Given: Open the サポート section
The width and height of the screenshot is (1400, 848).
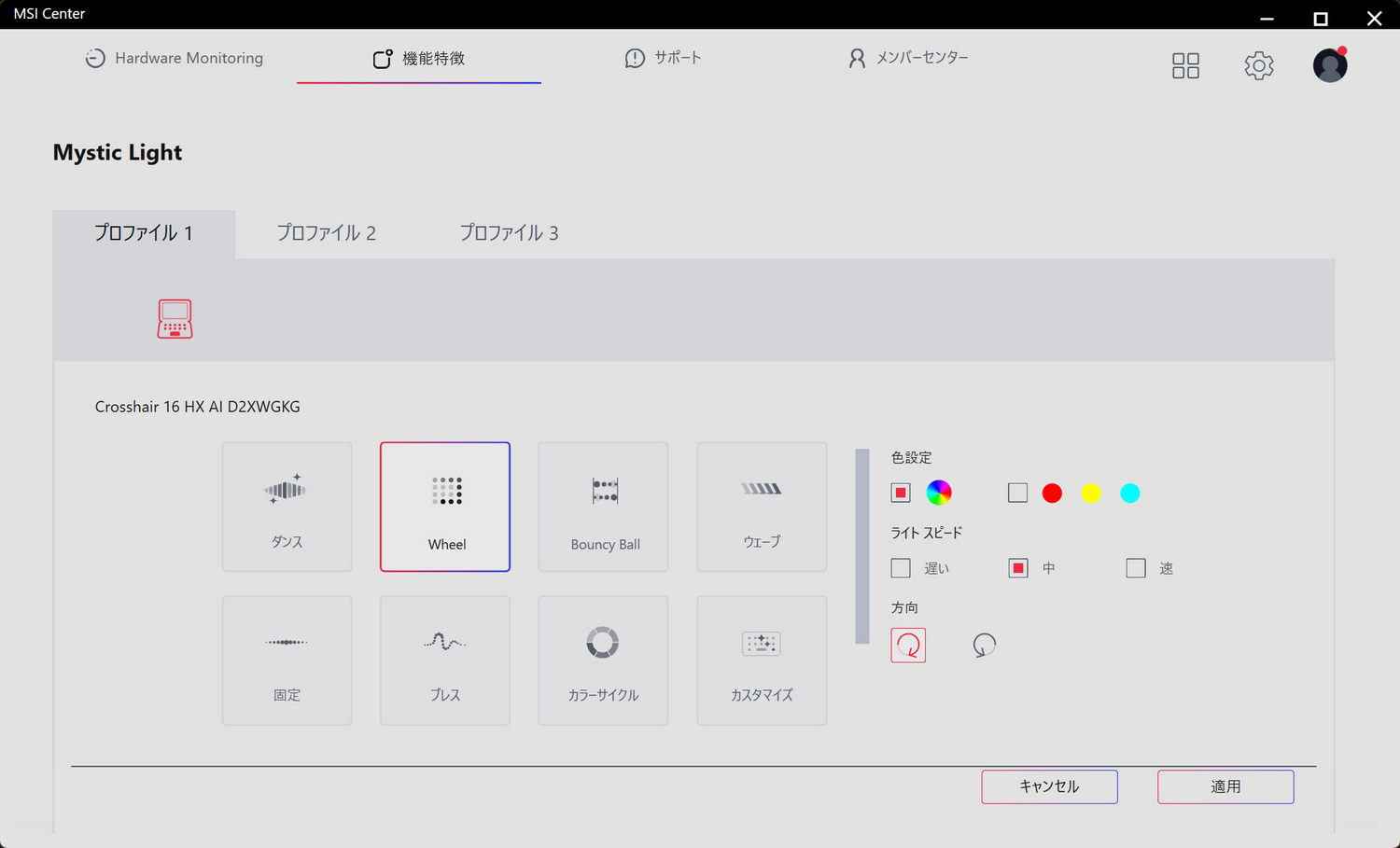Looking at the screenshot, I should (x=663, y=58).
